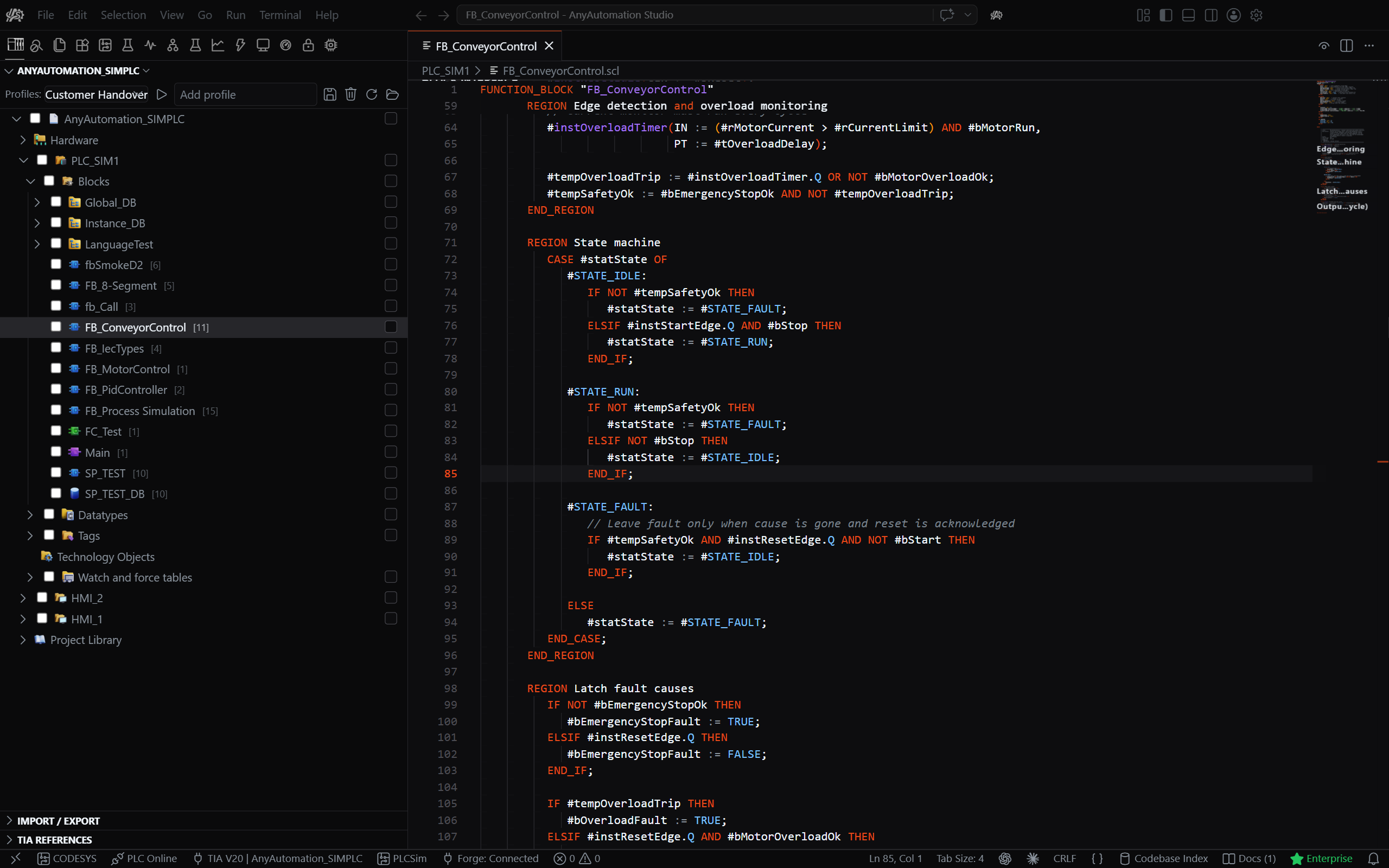Open Docs (1) in status bar
Viewport: 1389px width, 868px height.
(1250, 858)
